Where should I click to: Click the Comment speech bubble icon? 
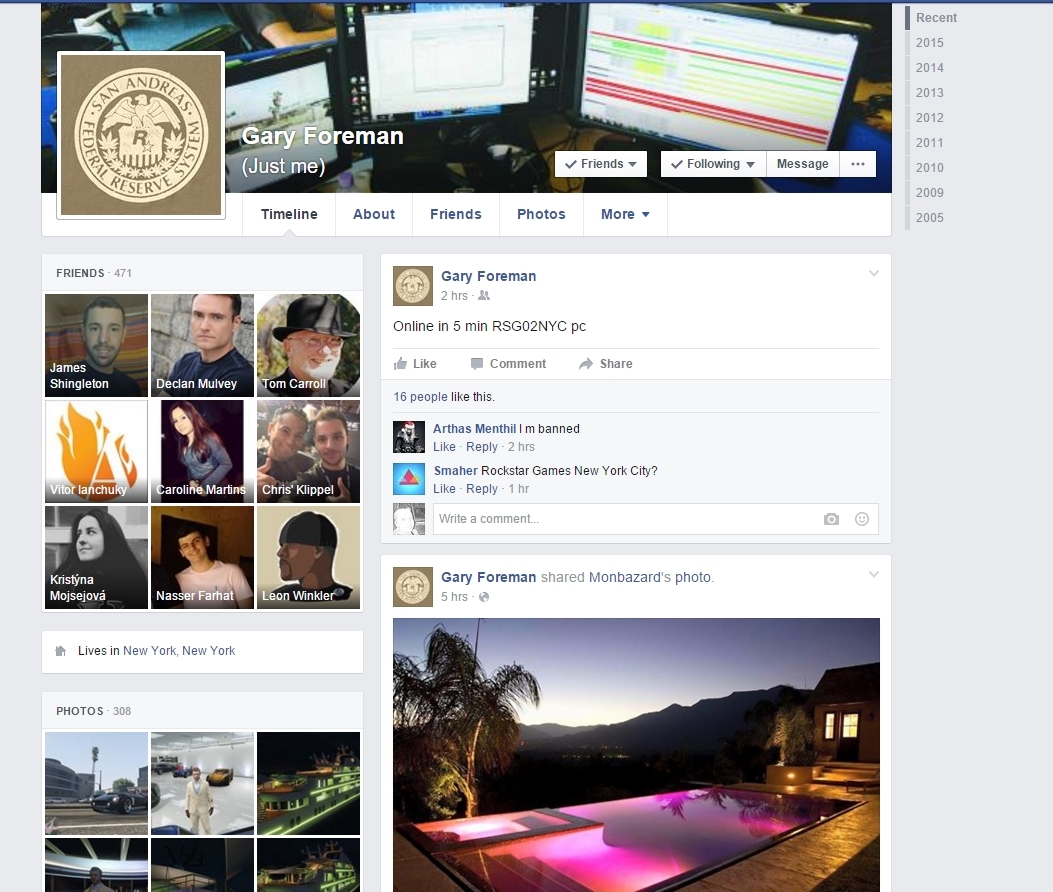coord(477,364)
